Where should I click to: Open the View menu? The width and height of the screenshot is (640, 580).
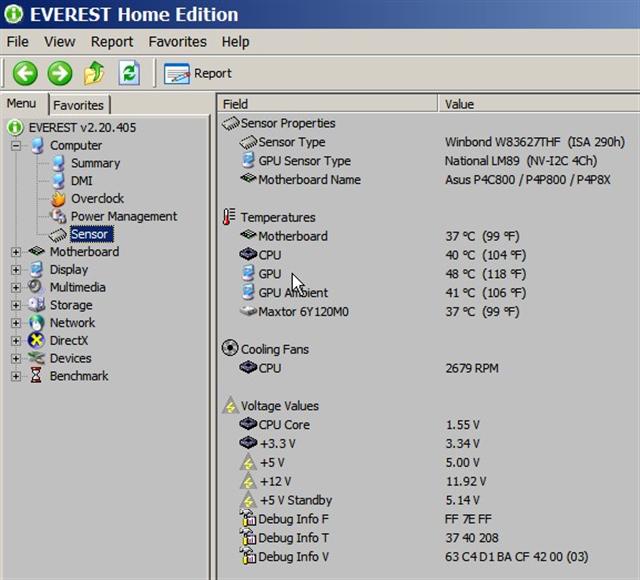click(60, 42)
